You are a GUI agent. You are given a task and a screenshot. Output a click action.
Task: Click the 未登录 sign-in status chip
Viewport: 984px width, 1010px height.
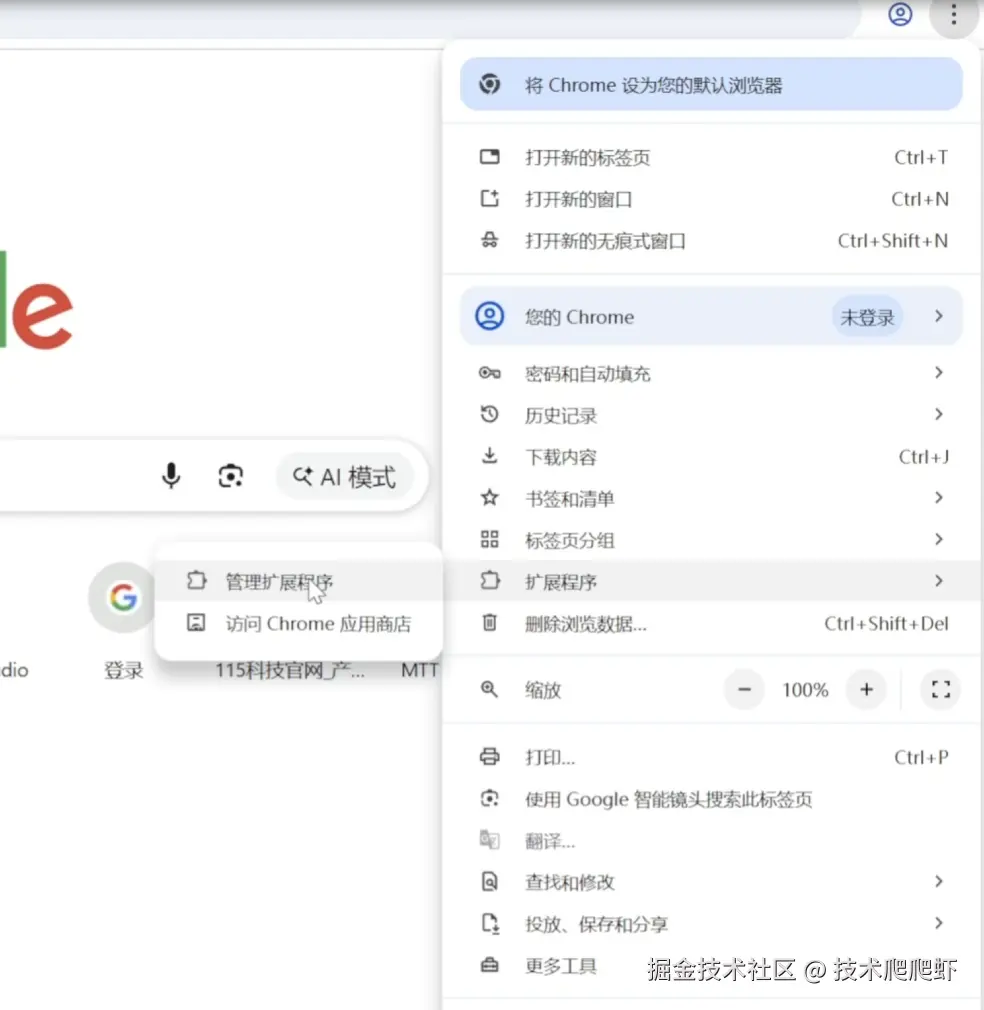[867, 317]
